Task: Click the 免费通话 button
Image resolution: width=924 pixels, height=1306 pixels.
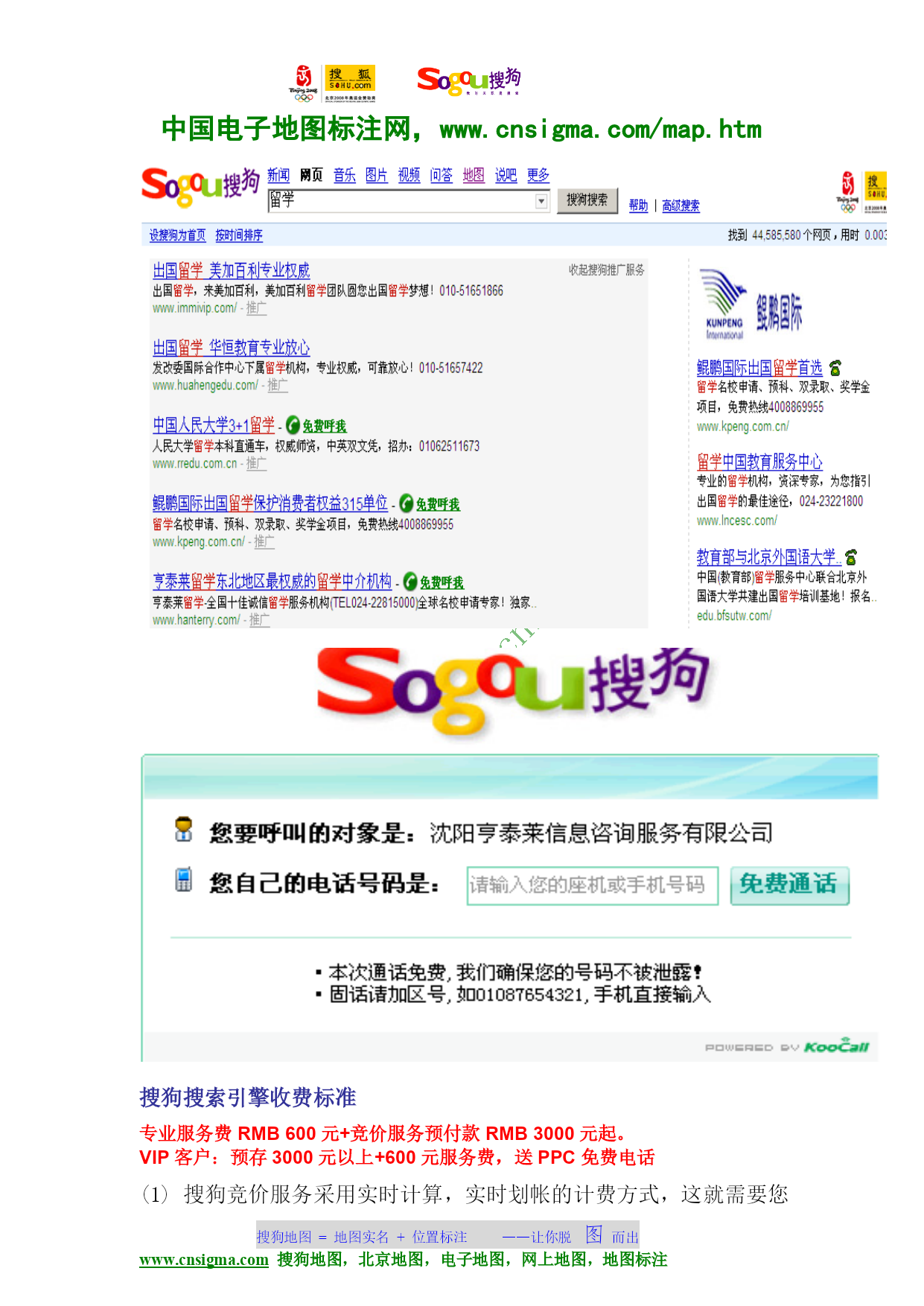Action: [x=790, y=885]
